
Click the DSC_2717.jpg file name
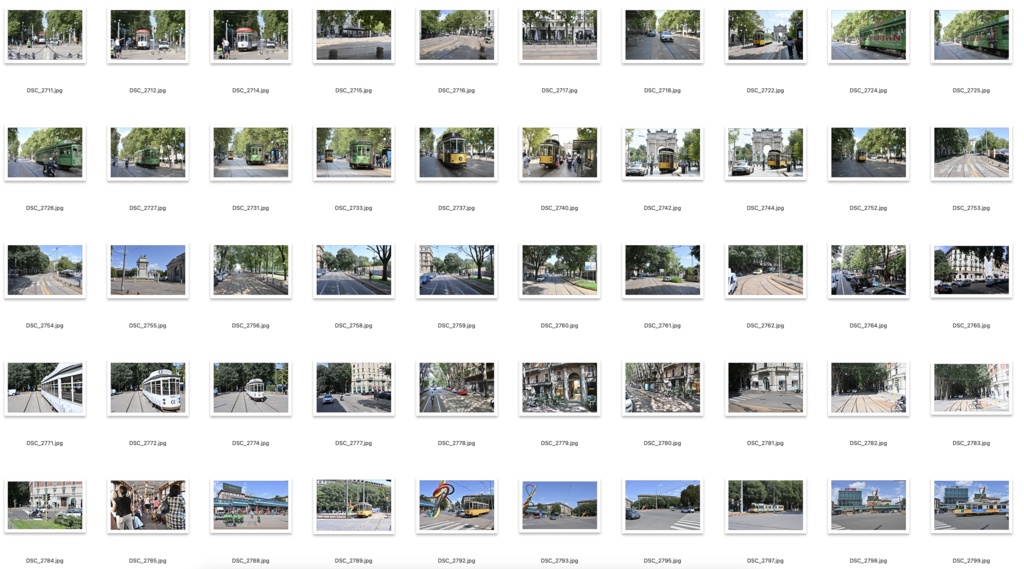pos(559,91)
